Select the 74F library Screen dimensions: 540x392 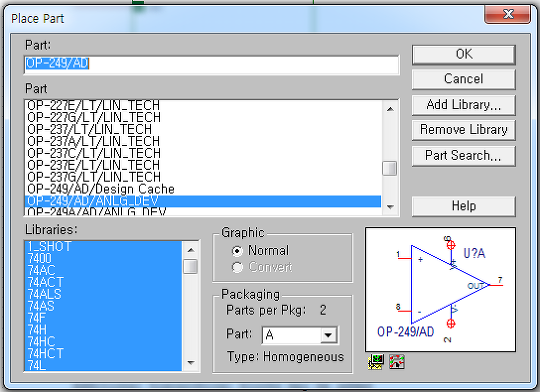pos(103,318)
